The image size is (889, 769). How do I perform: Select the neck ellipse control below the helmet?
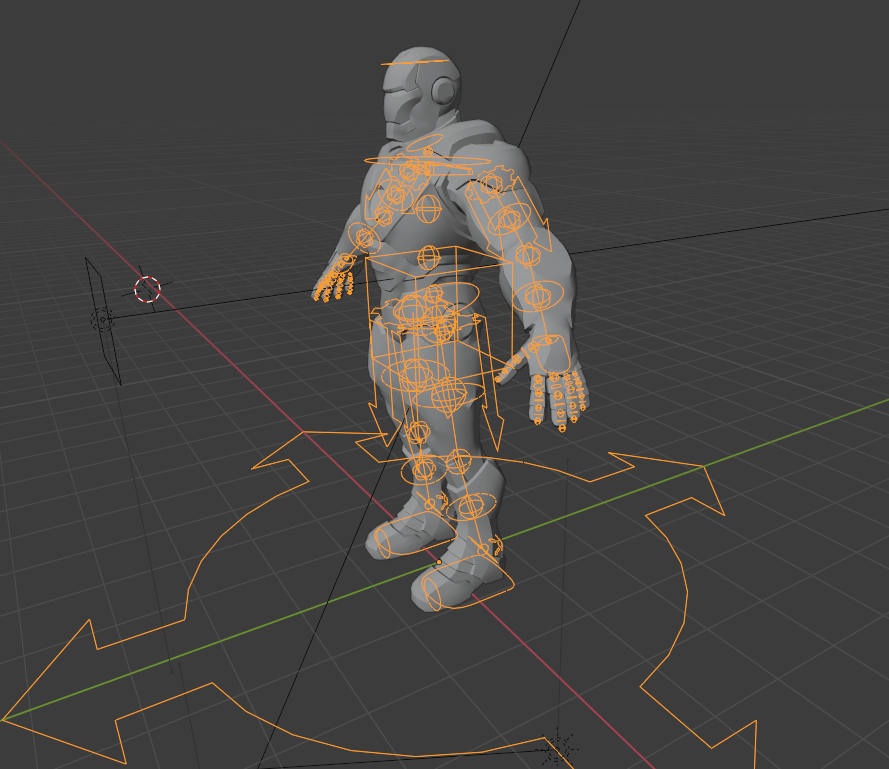pyautogui.click(x=424, y=142)
